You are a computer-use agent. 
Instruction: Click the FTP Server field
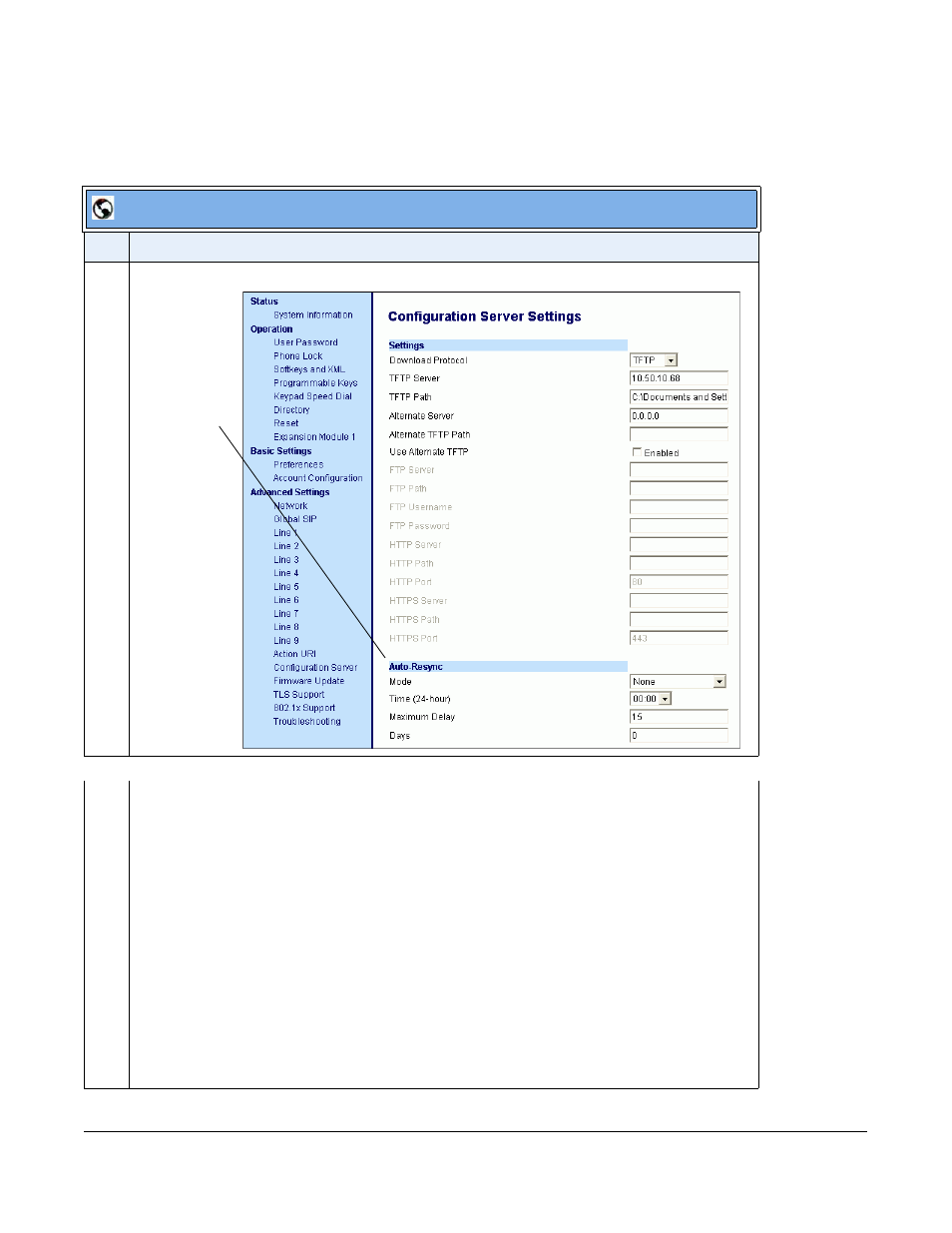(679, 470)
